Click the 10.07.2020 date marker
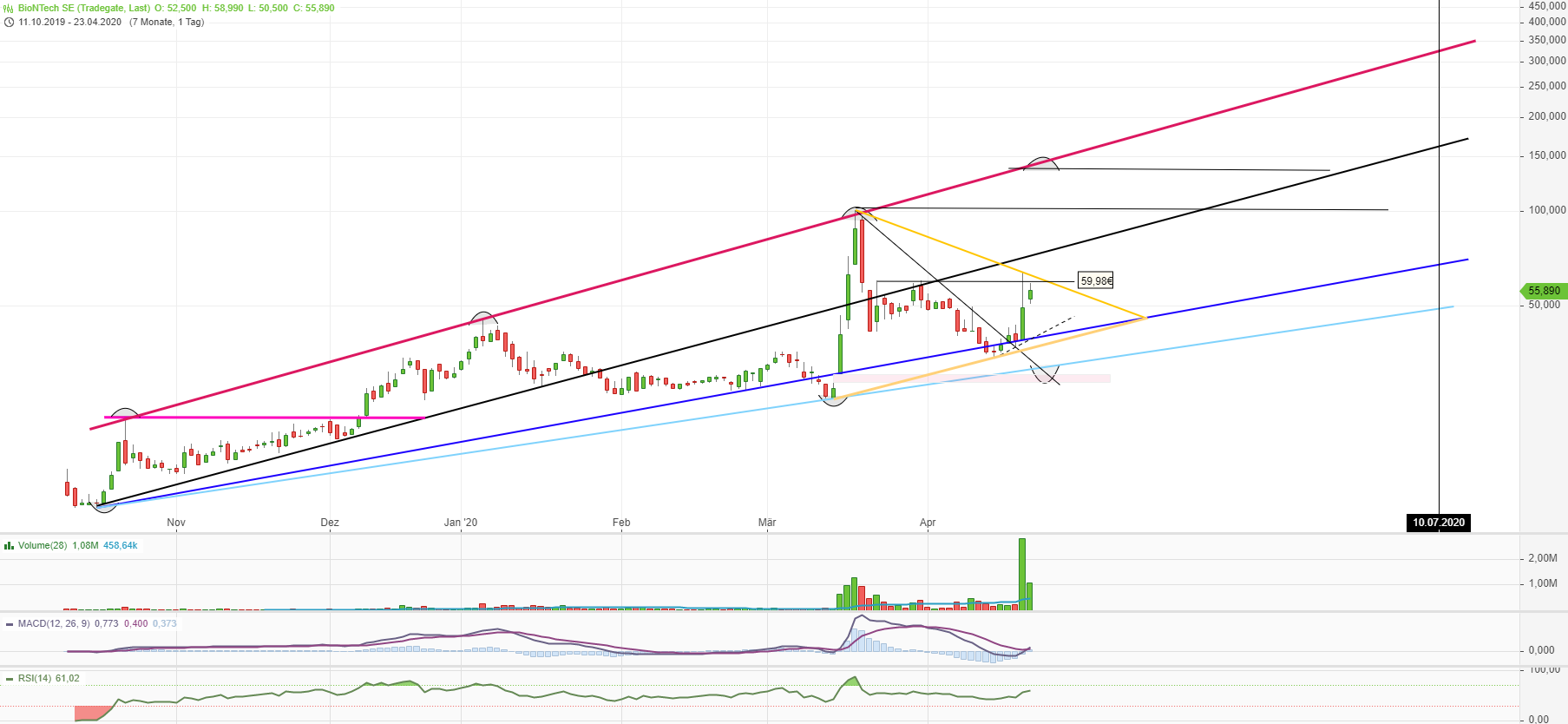 tap(1439, 523)
